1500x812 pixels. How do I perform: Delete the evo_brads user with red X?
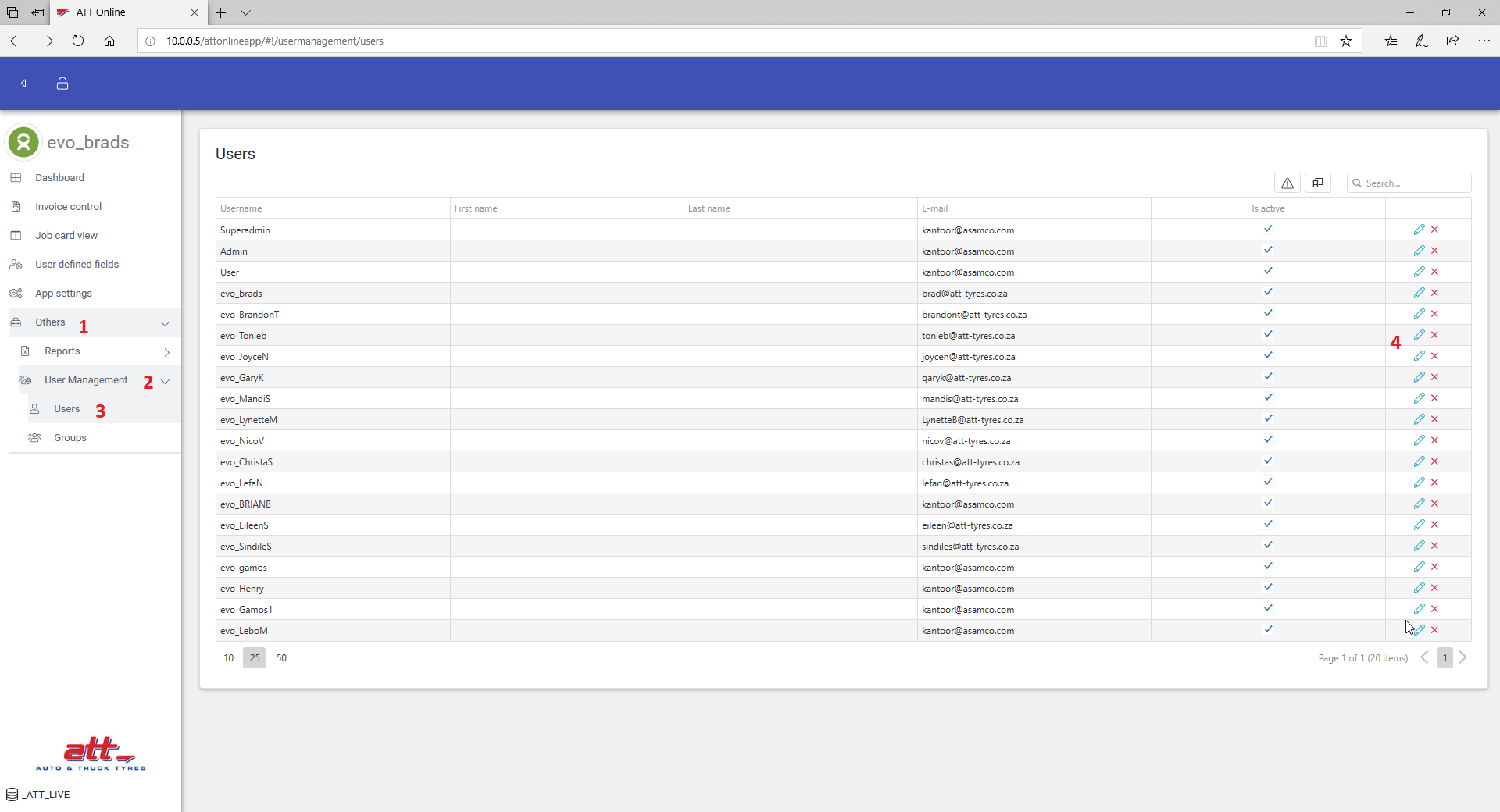(1434, 293)
